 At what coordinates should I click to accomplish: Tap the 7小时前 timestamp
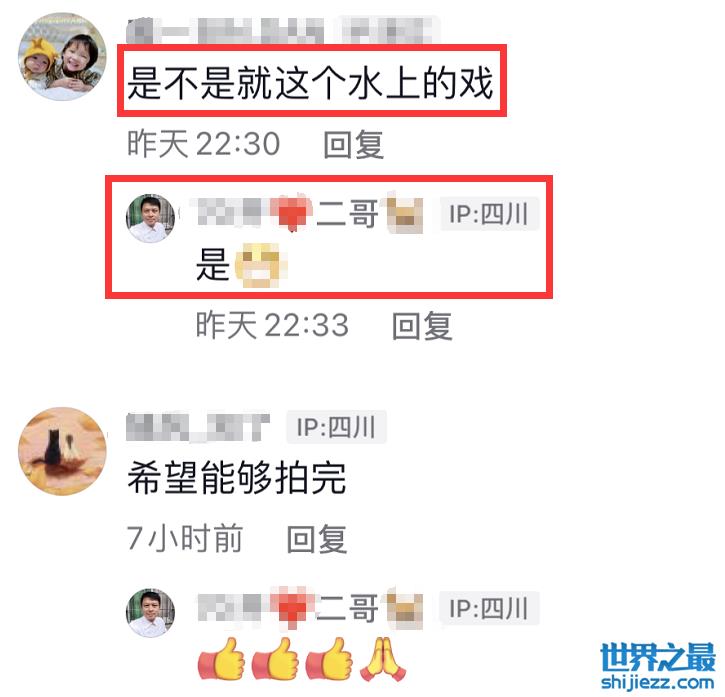coord(184,538)
